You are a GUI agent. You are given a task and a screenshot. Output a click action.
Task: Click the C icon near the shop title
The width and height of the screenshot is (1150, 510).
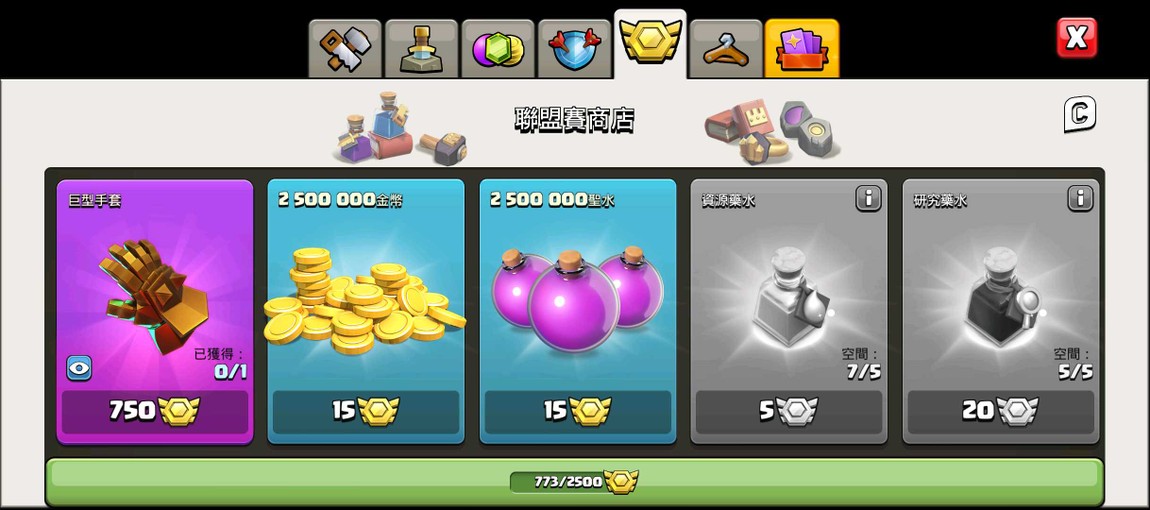1080,114
